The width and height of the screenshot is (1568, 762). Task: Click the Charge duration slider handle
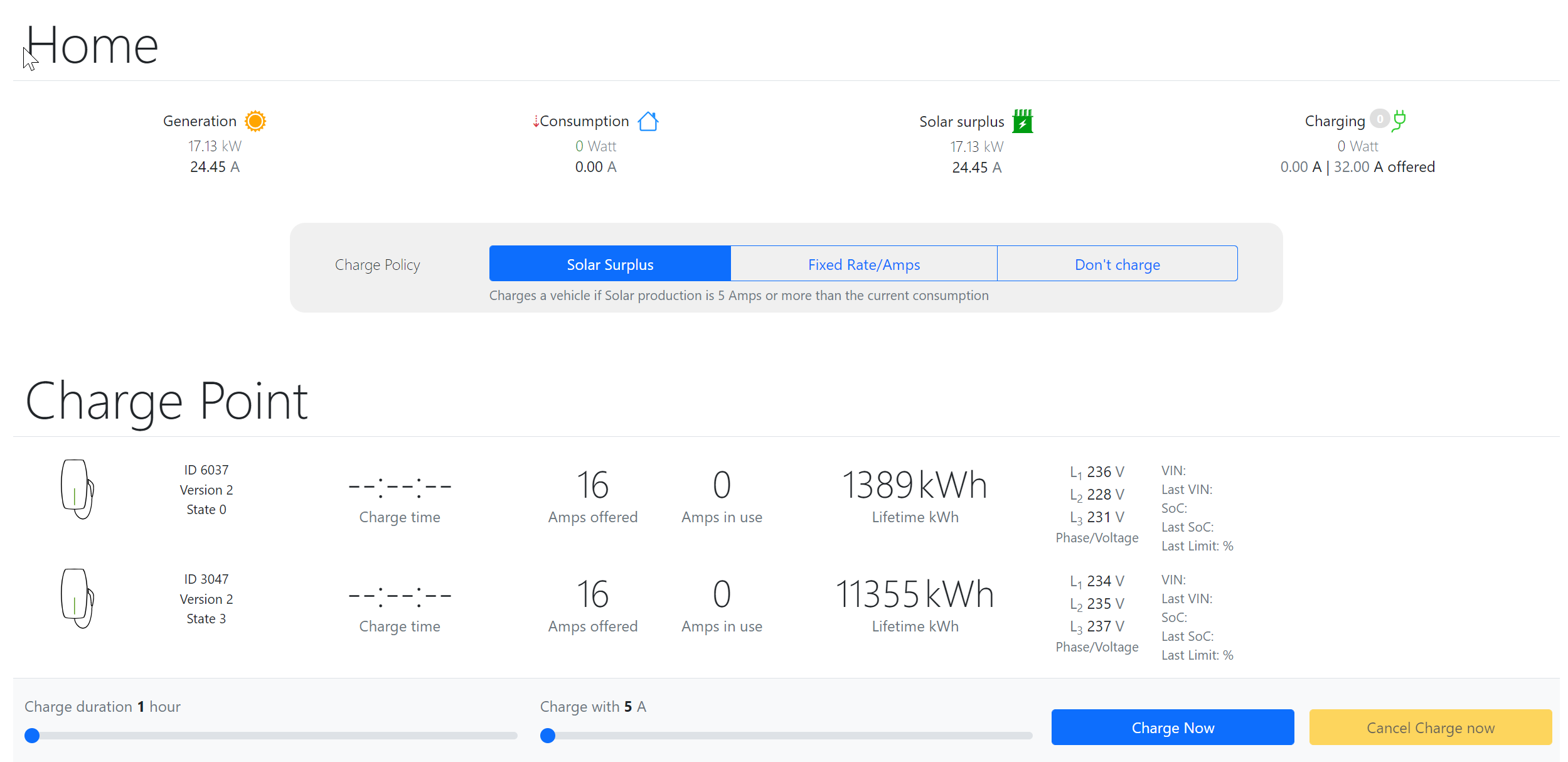32,736
